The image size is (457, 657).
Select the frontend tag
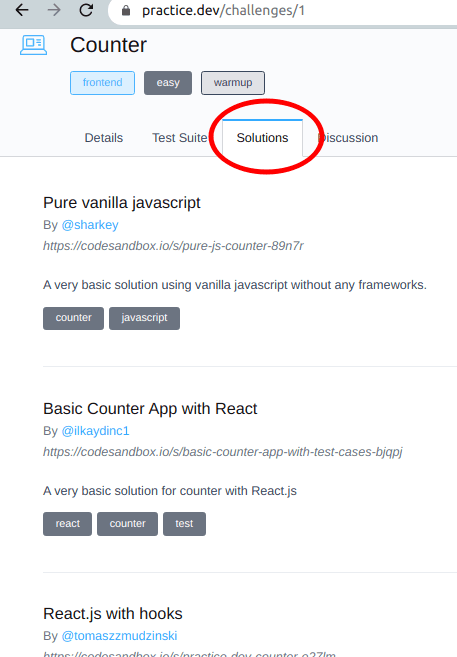(102, 83)
